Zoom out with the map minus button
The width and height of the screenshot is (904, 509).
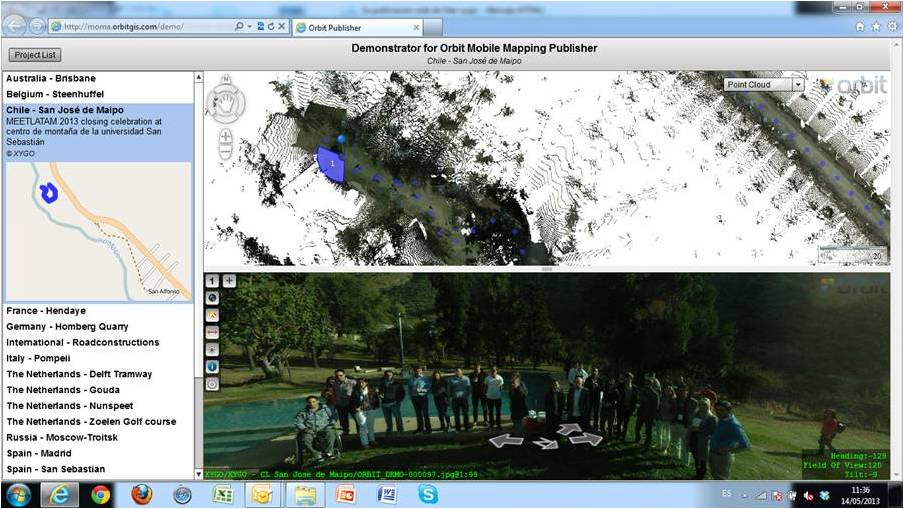[225, 152]
